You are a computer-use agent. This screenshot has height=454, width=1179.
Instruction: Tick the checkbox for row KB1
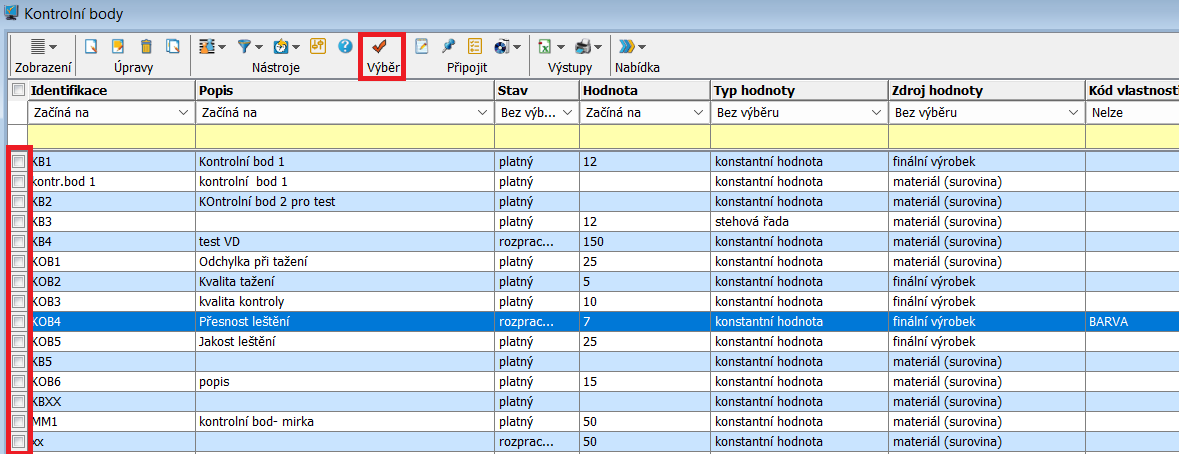tap(18, 161)
